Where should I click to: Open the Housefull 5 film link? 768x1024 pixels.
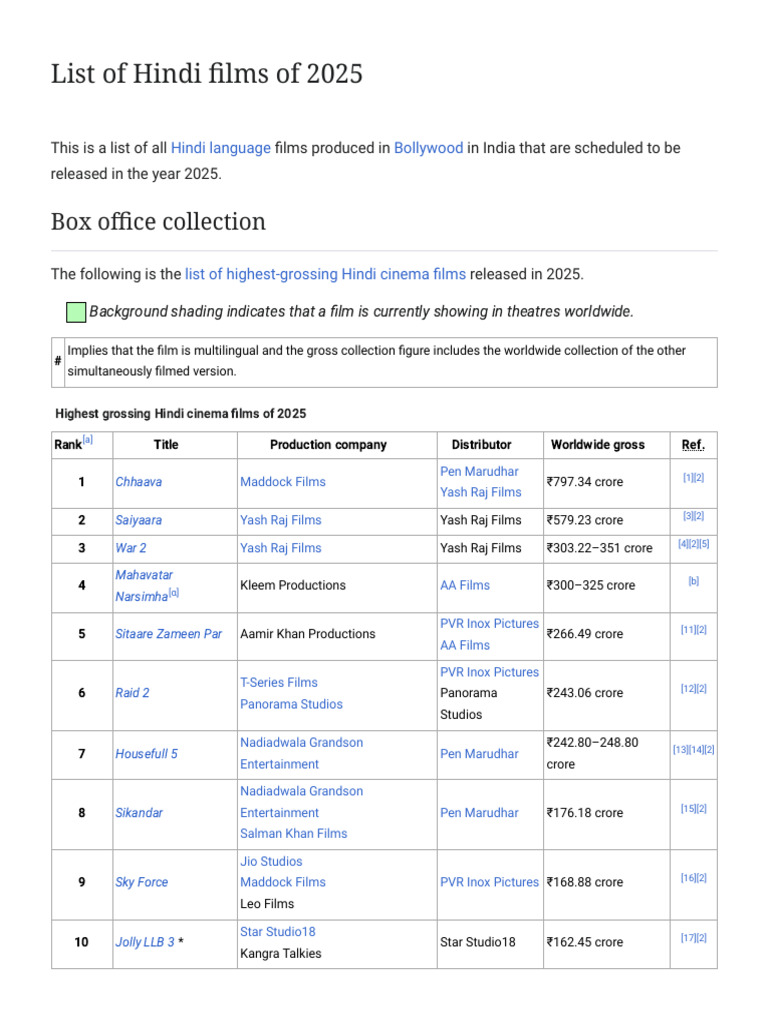point(146,754)
